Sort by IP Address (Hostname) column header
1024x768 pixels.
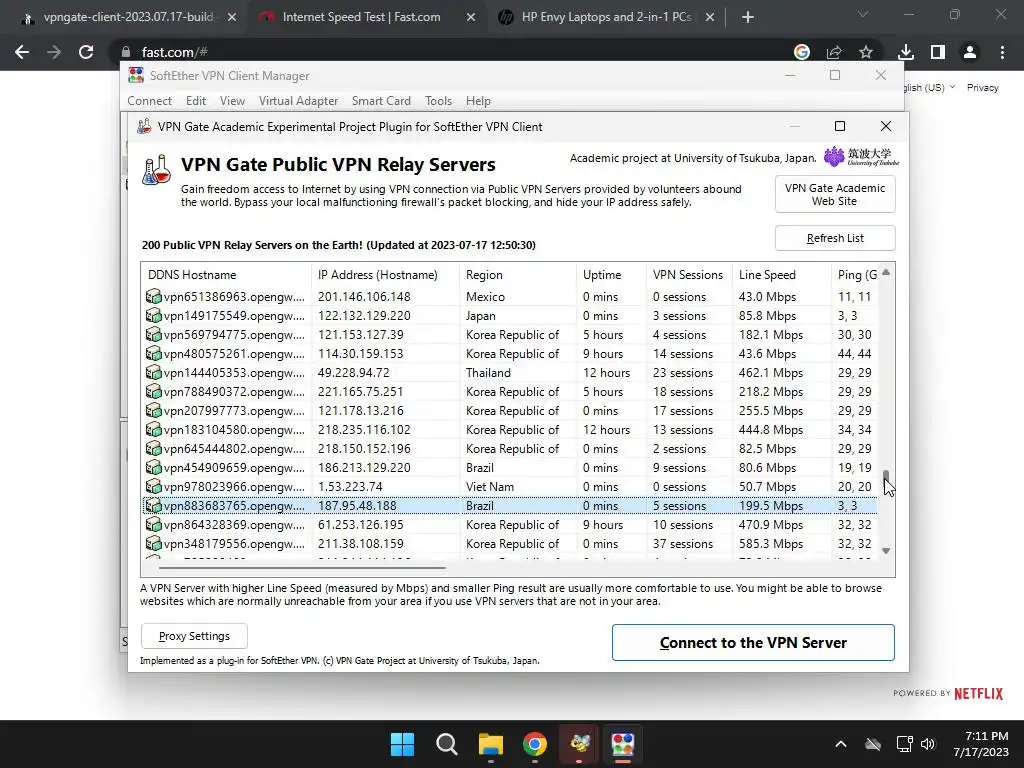[385, 275]
